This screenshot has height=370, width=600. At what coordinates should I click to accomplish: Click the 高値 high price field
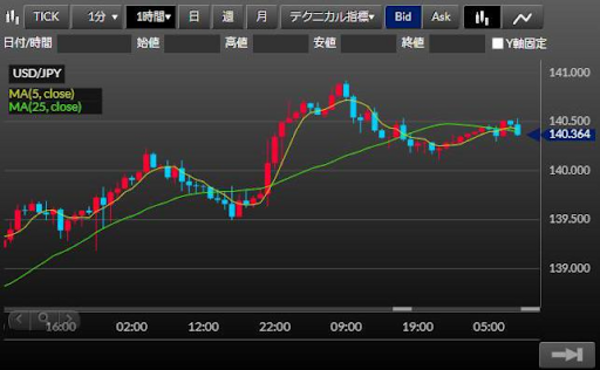tap(280, 43)
